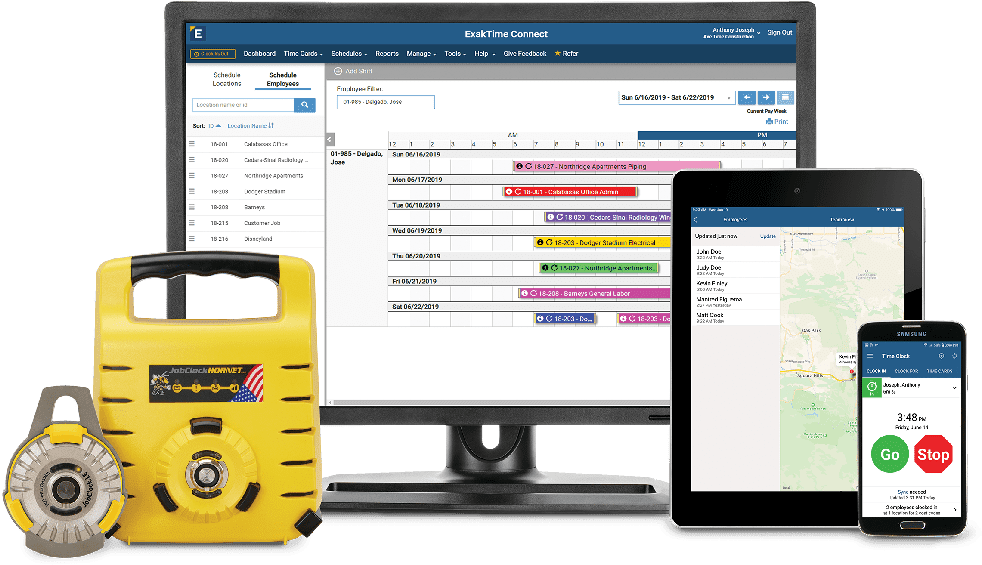Select Judy Doe in the tablet list
982x565 pixels.
[x=736, y=270]
